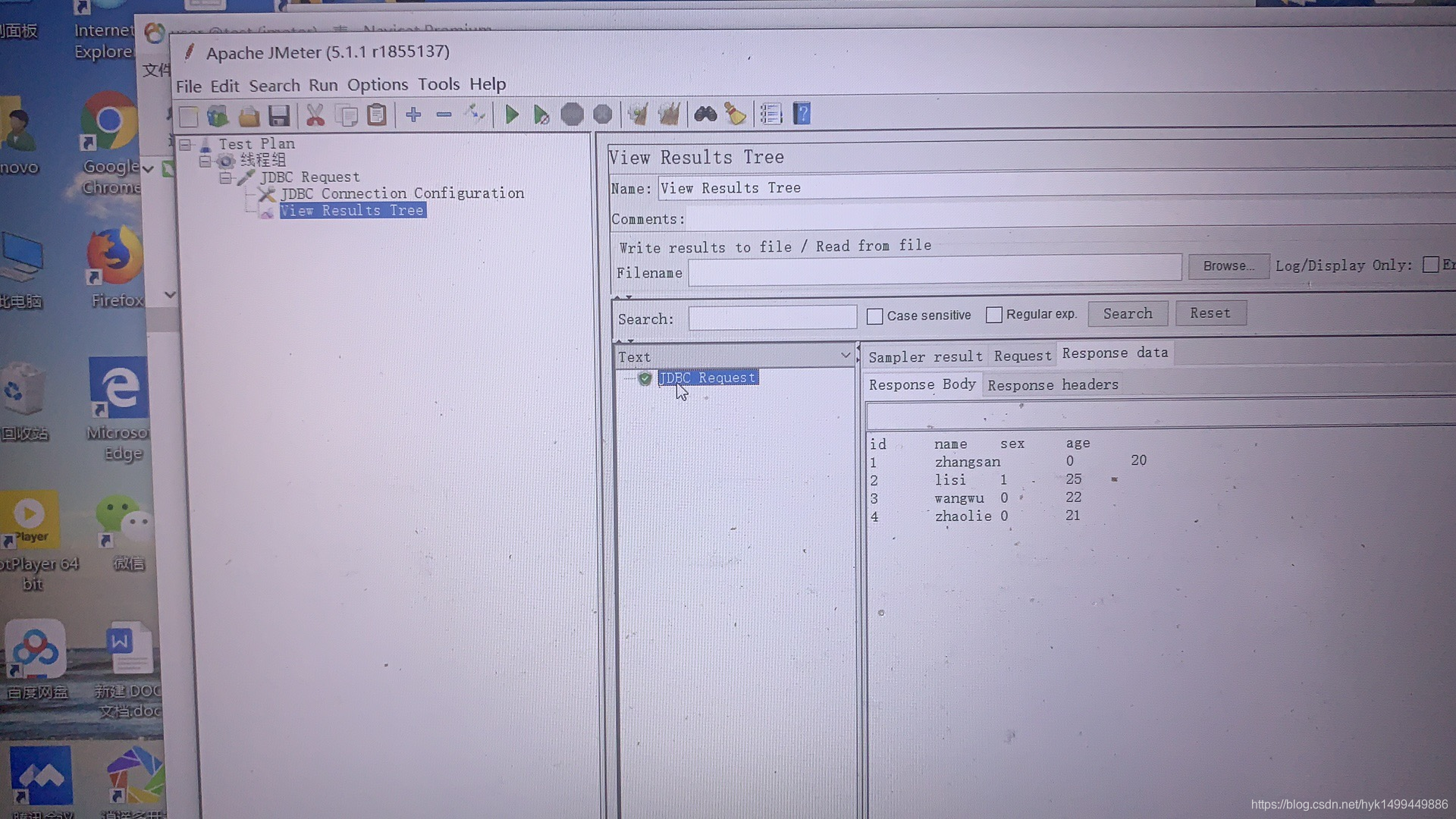Open the Options menu
The width and height of the screenshot is (1456, 819).
[377, 84]
